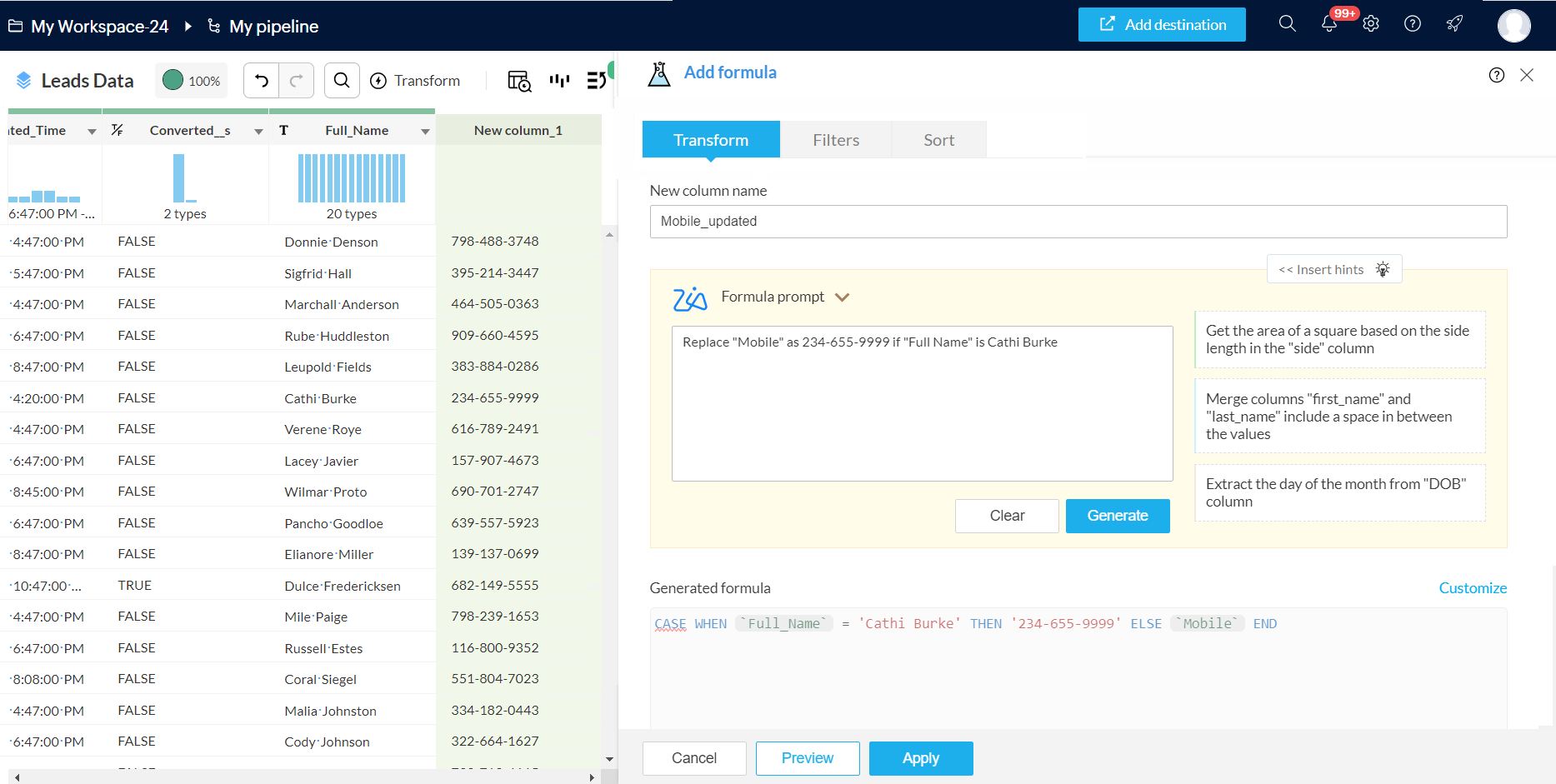Click the table's scroll down arrow
Screen dimensions: 1556x784
[x=609, y=759]
